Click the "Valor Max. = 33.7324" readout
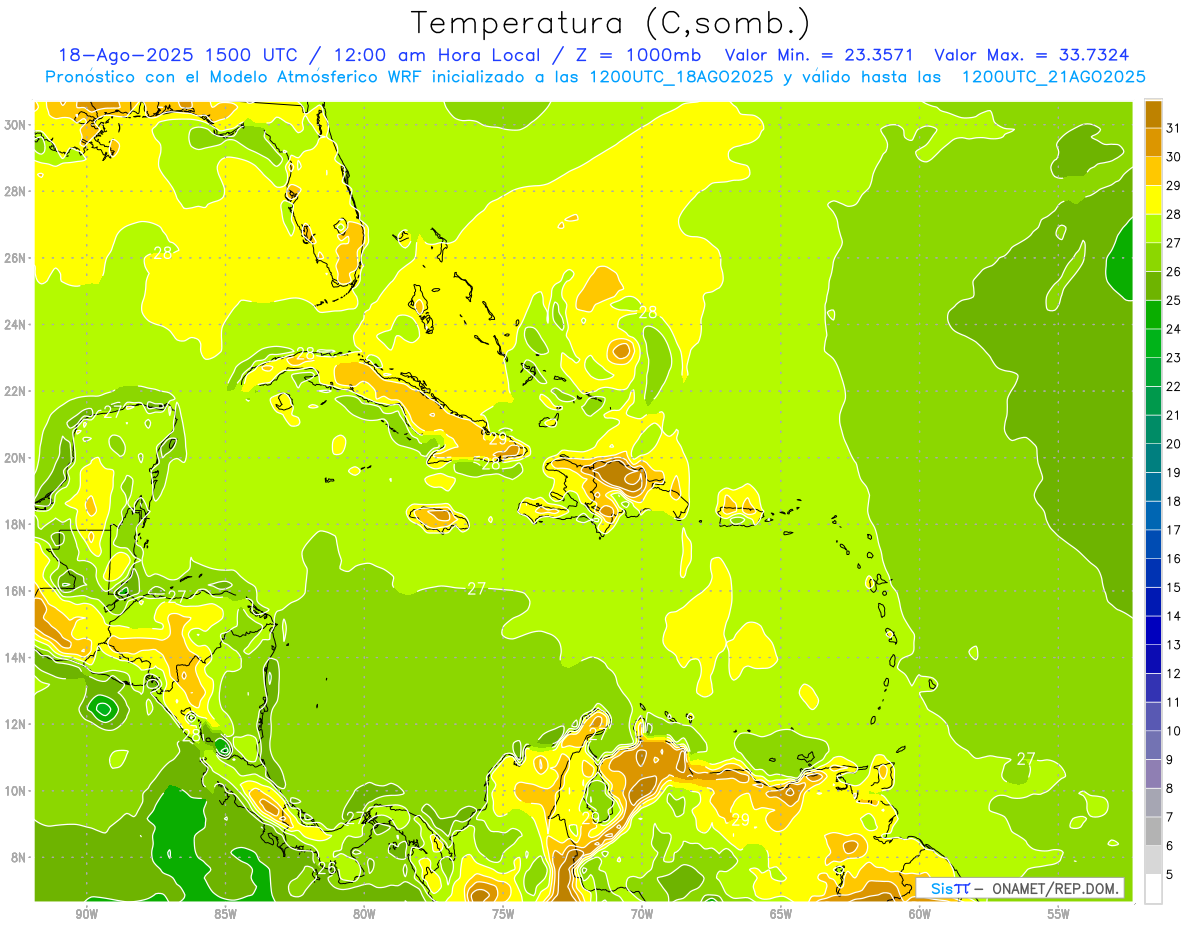This screenshot has height=927, width=1200. coord(1032,55)
